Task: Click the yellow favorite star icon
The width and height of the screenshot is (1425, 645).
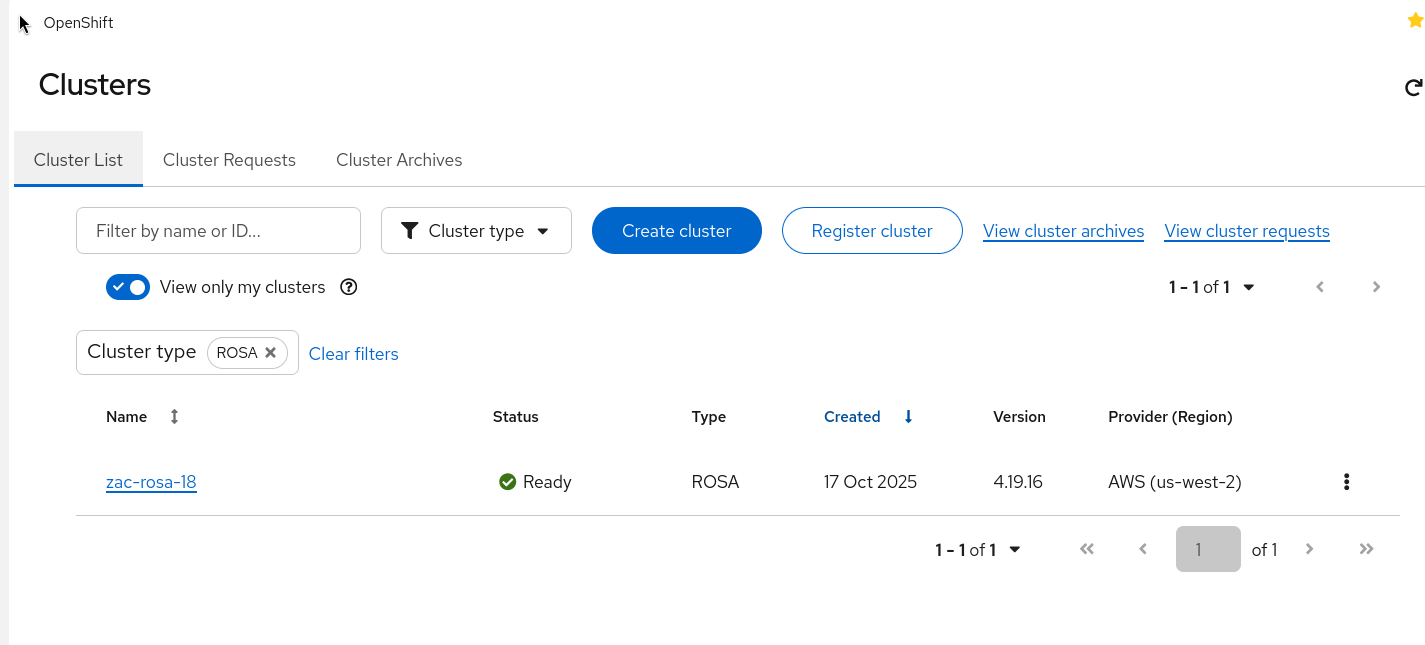Action: click(x=1415, y=21)
